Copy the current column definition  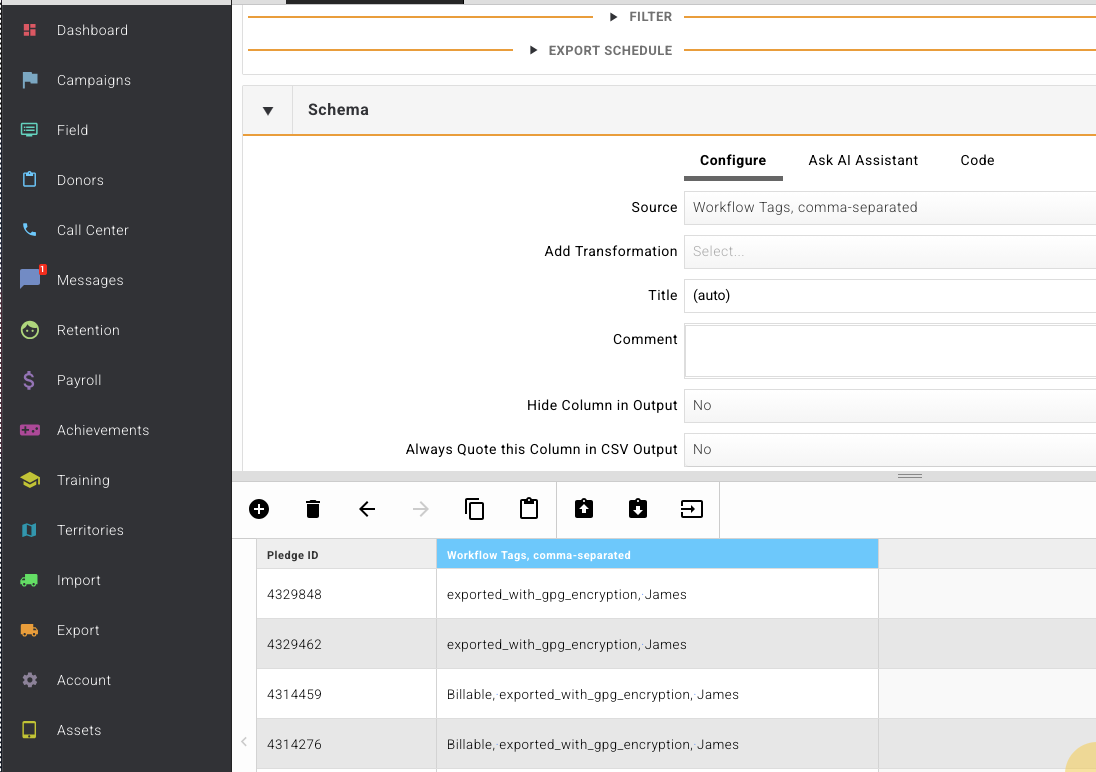tap(474, 509)
